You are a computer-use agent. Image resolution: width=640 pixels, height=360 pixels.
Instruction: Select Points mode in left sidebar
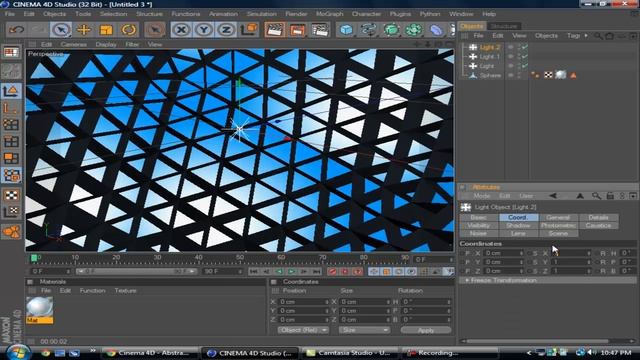point(11,124)
